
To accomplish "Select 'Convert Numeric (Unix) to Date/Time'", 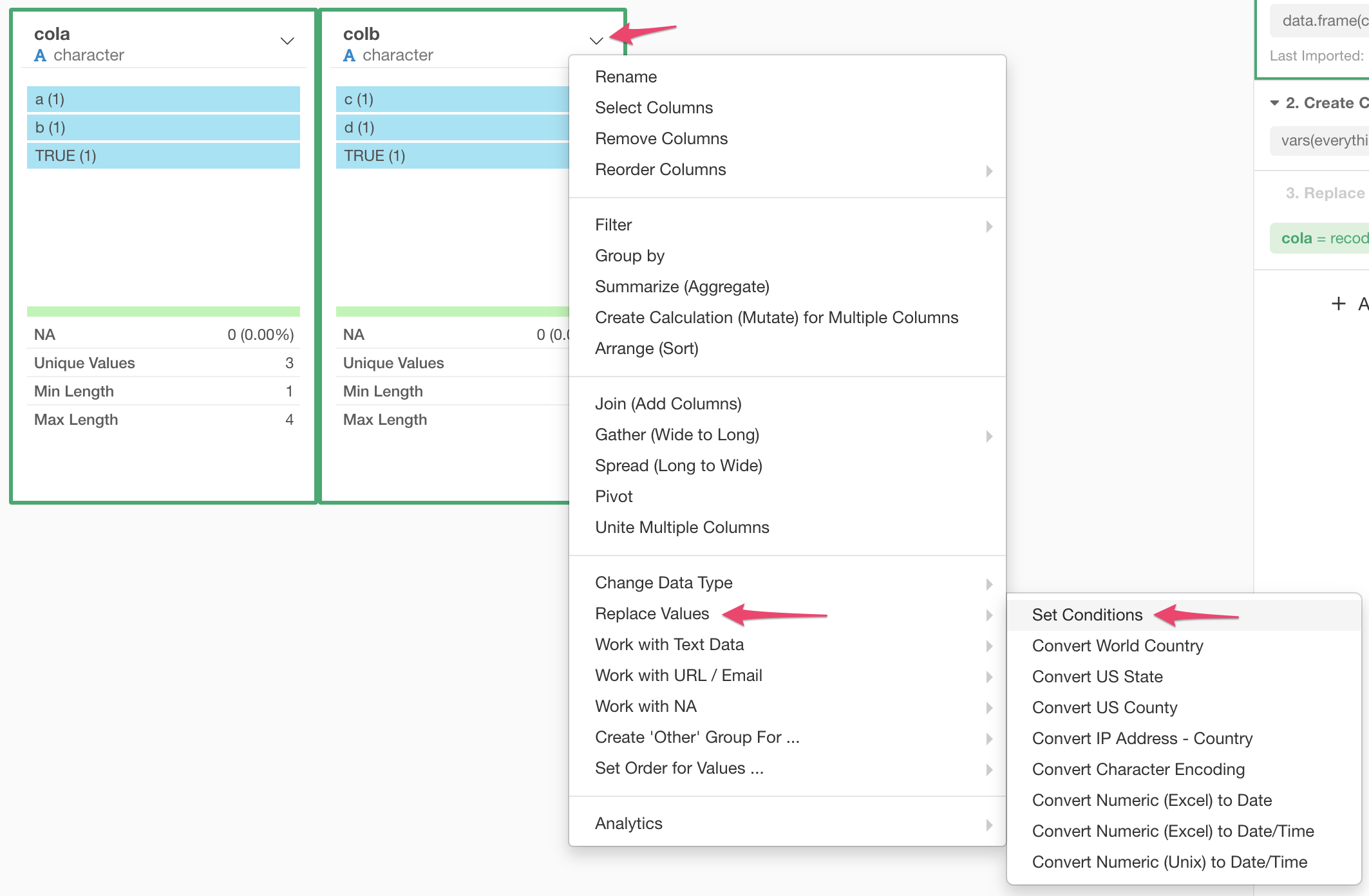I will [x=1169, y=862].
